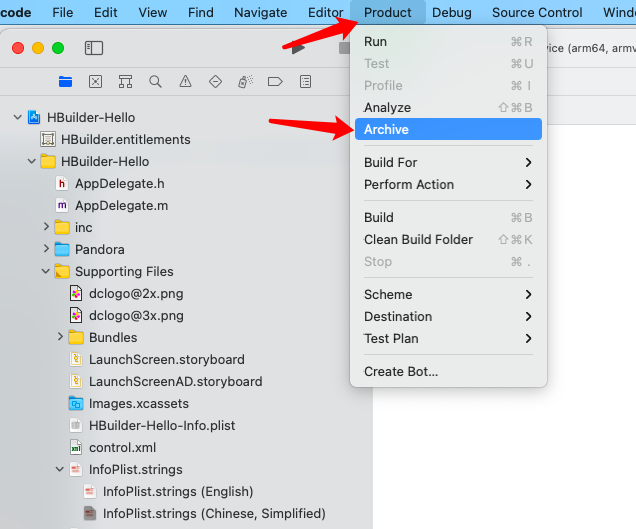Select InfoPlist.strings (Chinese, Simplified) file
Viewport: 636px width, 529px height.
coord(214,513)
